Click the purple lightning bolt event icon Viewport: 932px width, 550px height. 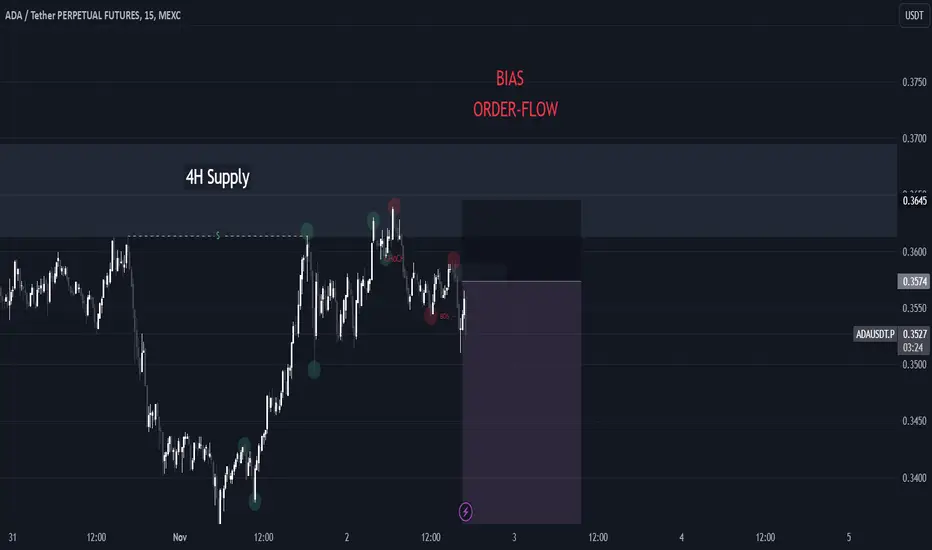coord(465,511)
